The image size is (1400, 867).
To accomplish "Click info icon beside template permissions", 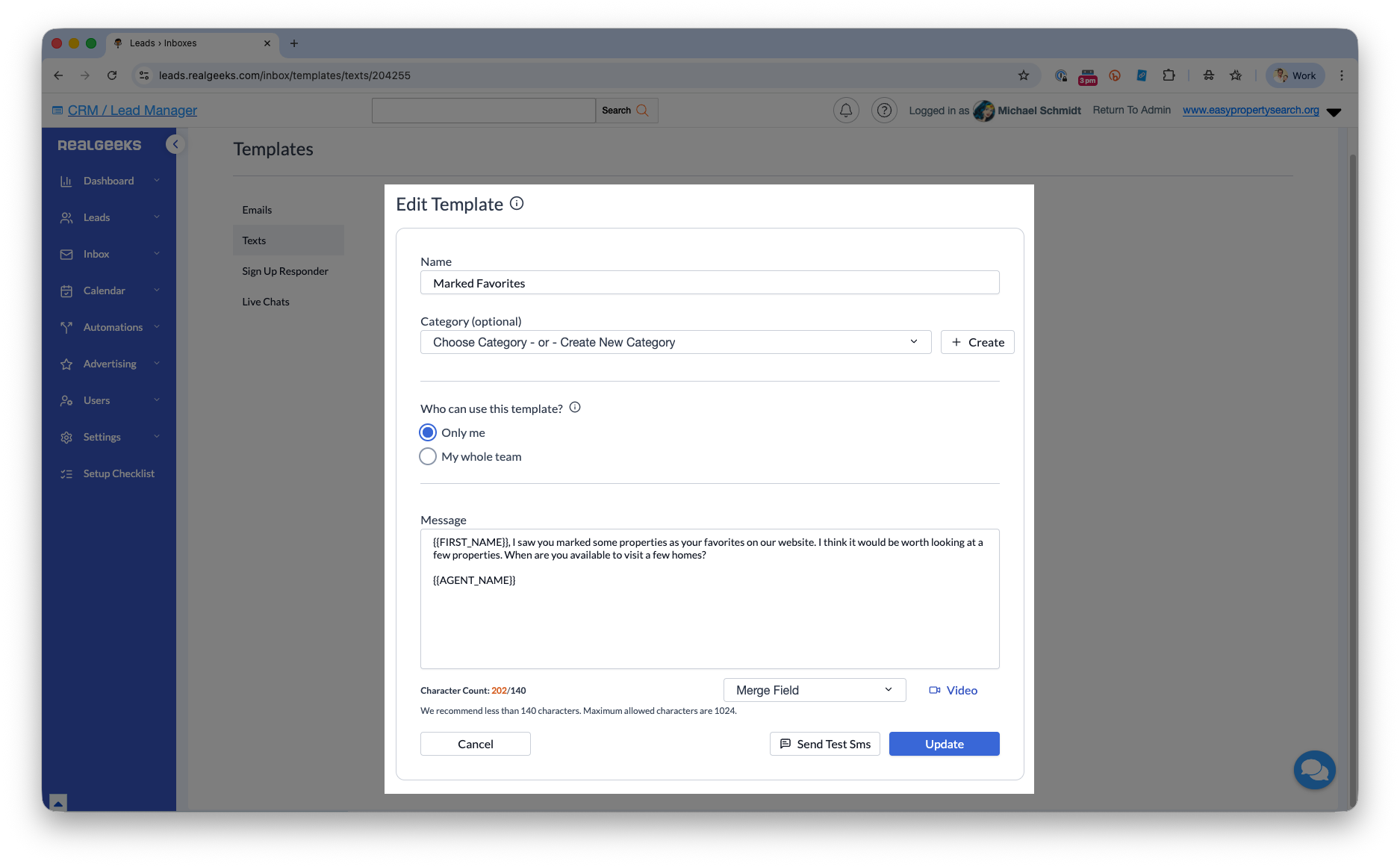I will [x=575, y=408].
